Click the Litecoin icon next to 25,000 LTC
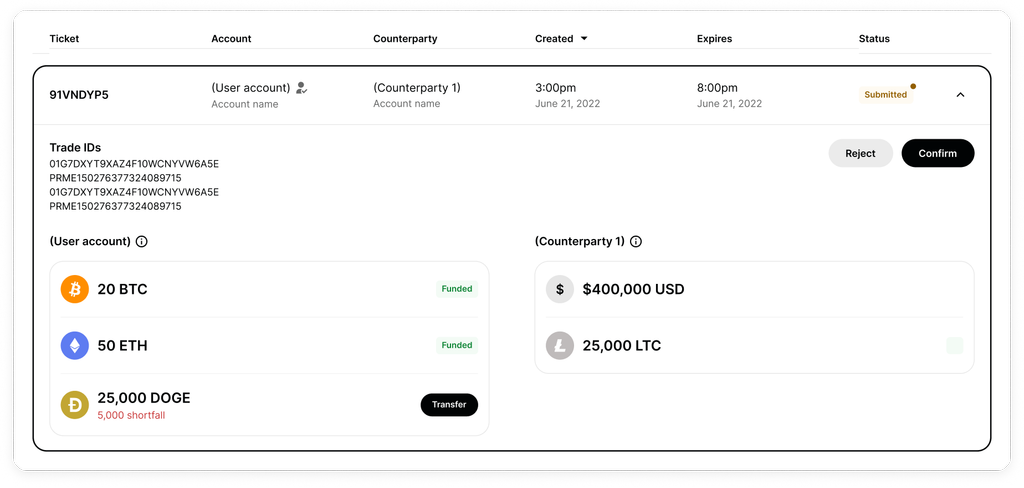This screenshot has width=1024, height=488. click(560, 346)
